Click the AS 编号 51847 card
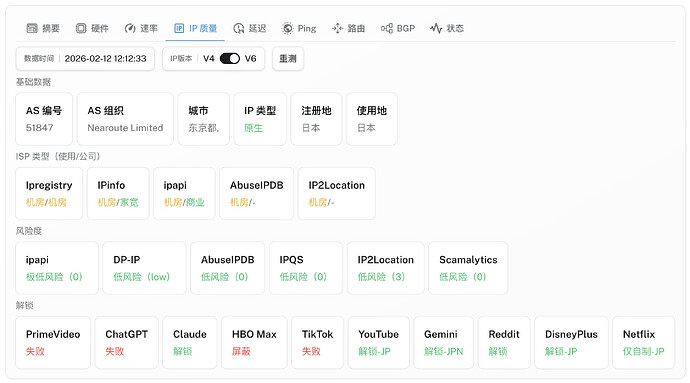 44,119
